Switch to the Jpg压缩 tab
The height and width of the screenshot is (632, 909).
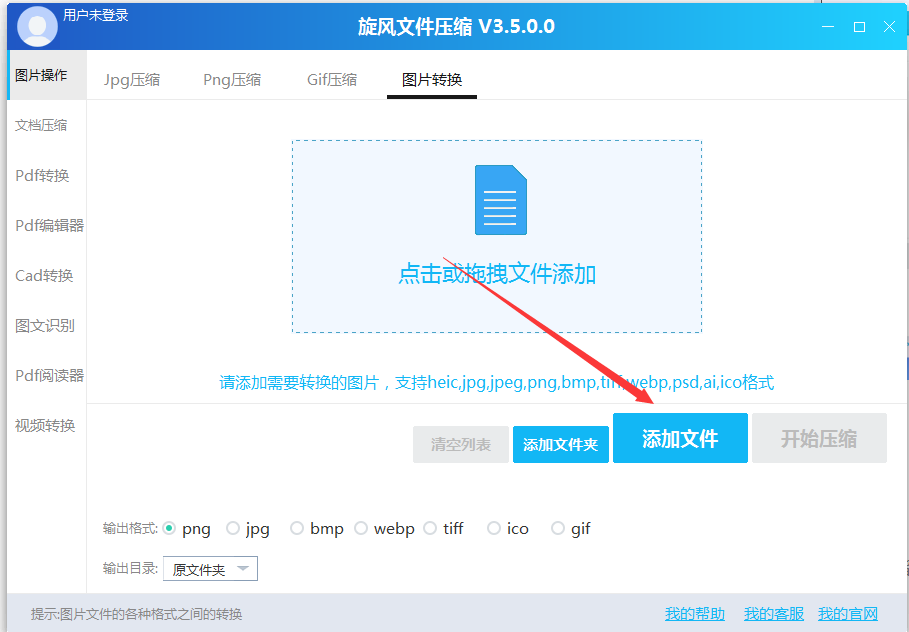[x=131, y=78]
